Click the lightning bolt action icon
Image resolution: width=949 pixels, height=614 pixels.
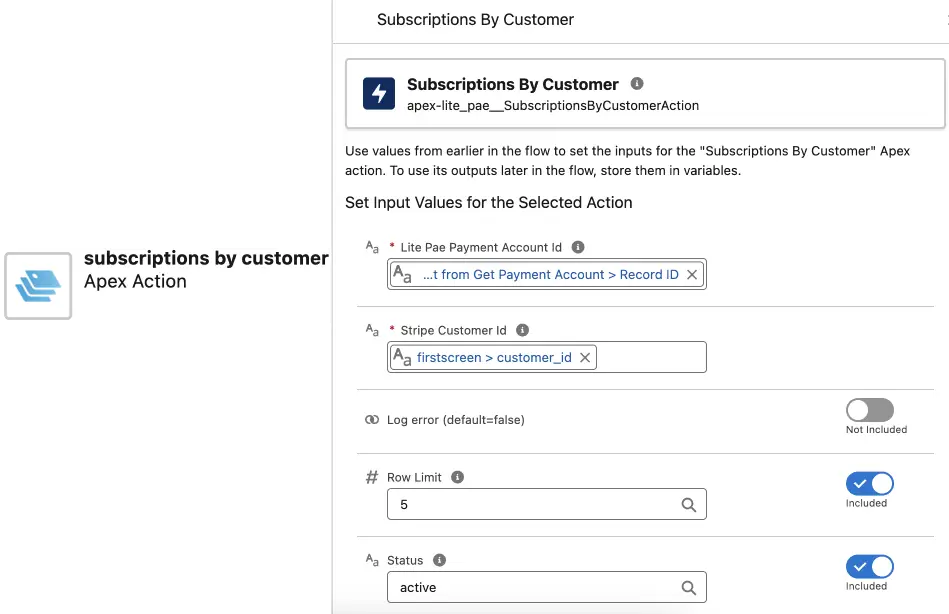379,93
